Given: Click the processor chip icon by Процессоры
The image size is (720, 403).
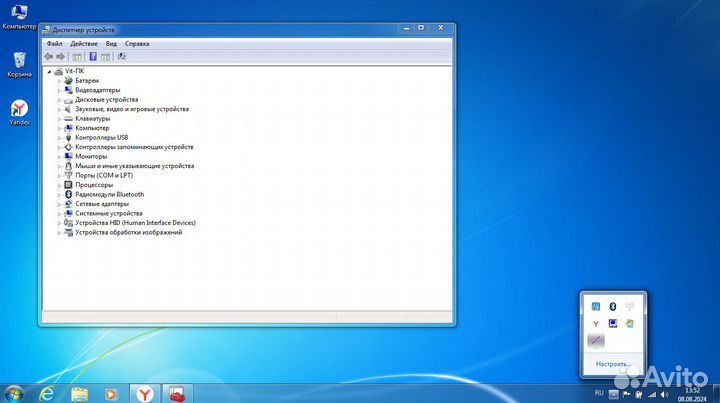Looking at the screenshot, I should click(x=68, y=185).
